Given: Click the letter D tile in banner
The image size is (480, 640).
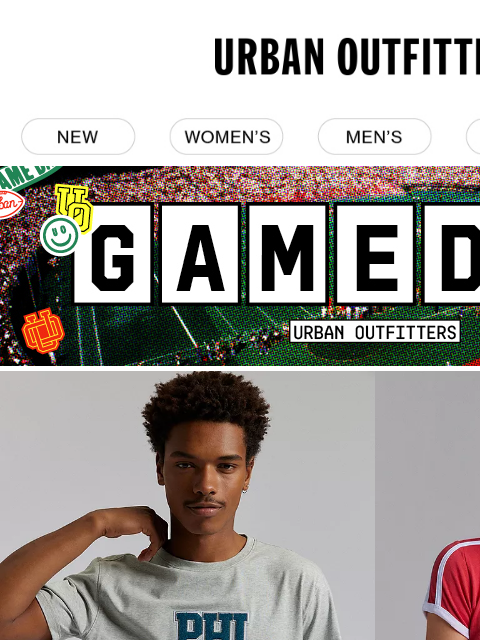Looking at the screenshot, I should [451, 255].
